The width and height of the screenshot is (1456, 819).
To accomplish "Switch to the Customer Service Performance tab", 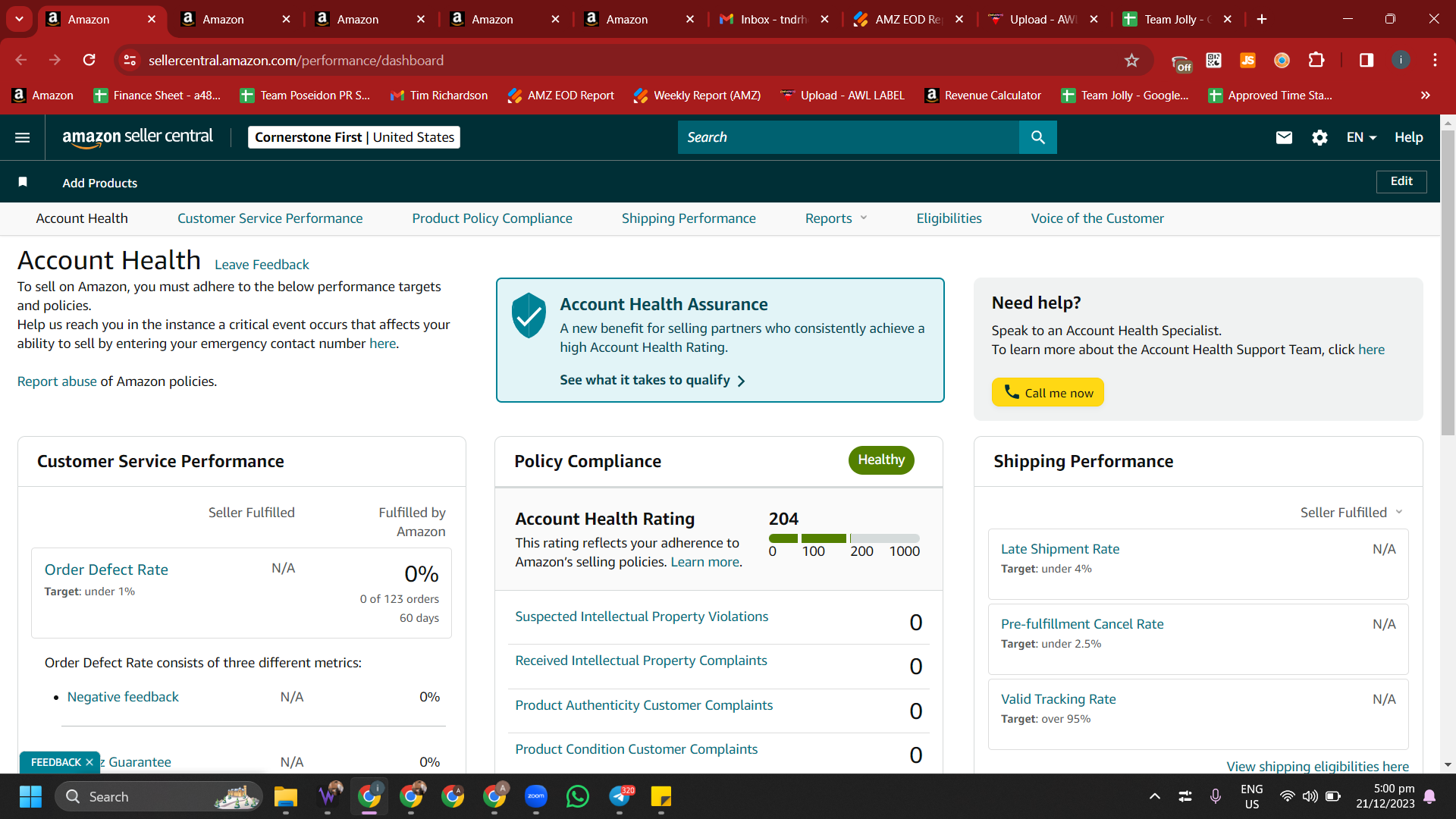I will pyautogui.click(x=270, y=218).
